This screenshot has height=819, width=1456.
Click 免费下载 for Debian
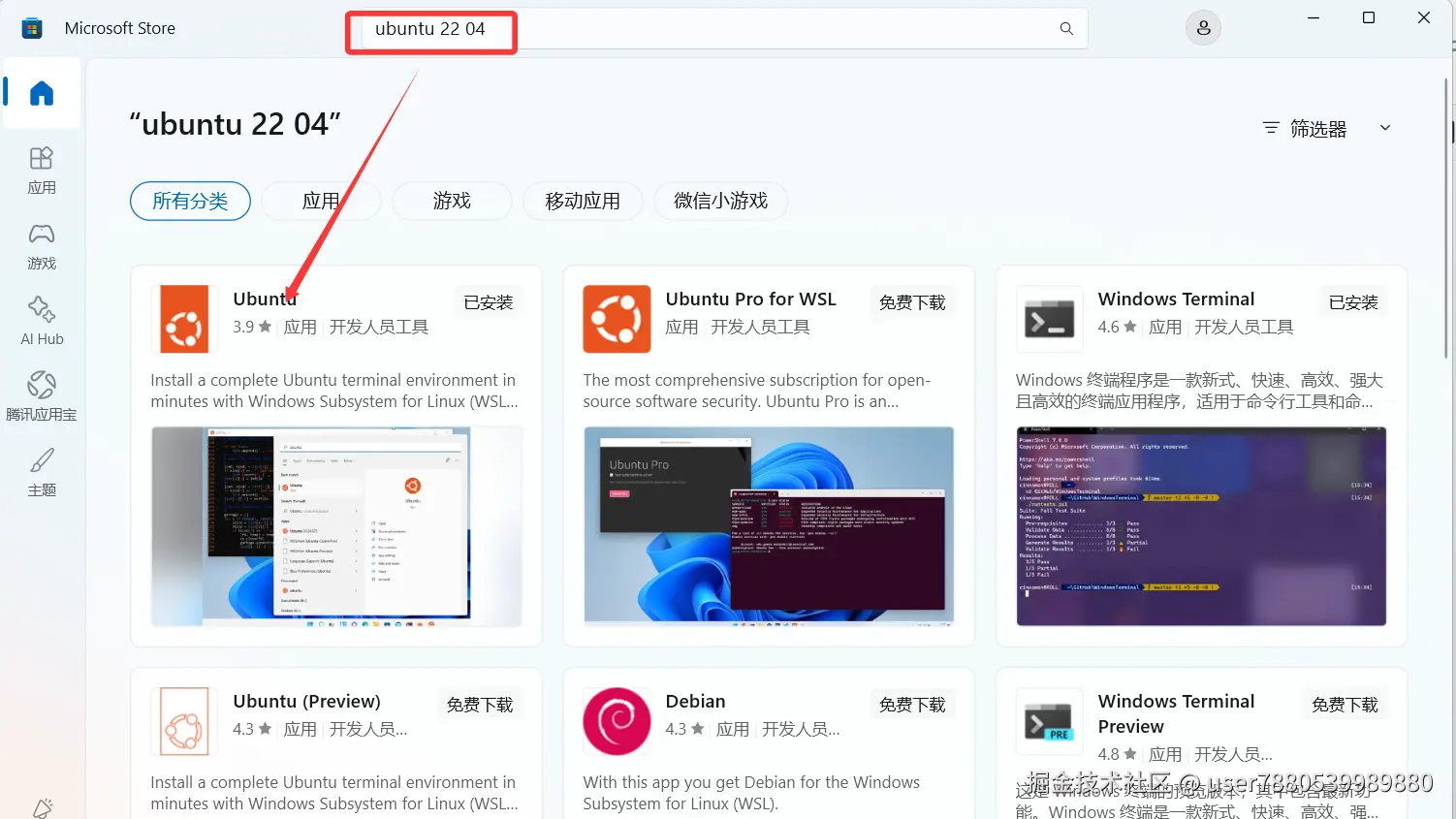pos(912,705)
